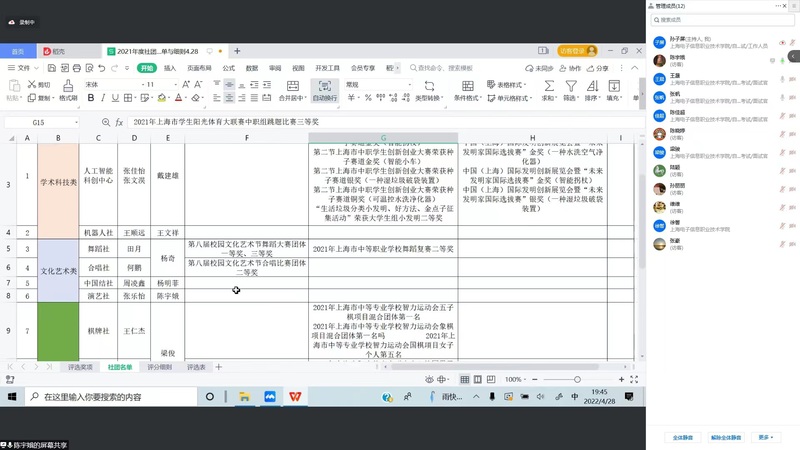Open WPS app from Windows taskbar
This screenshot has width=800, height=450.
click(295, 397)
